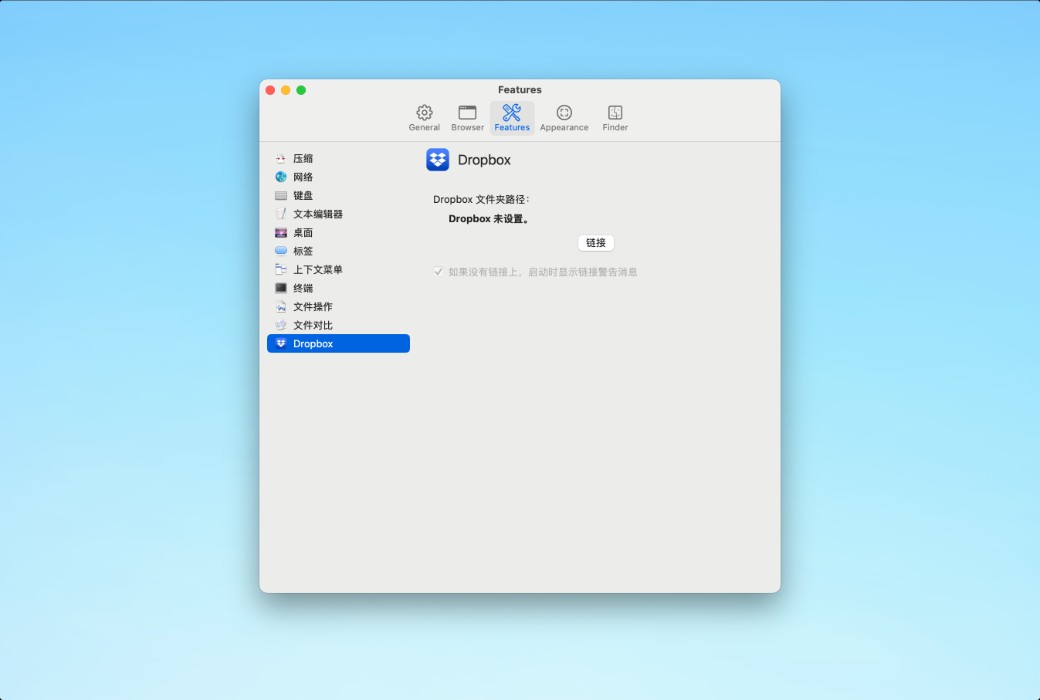Viewport: 1040px width, 700px height.
Task: Click the 桌面 desktop icon
Action: [281, 233]
